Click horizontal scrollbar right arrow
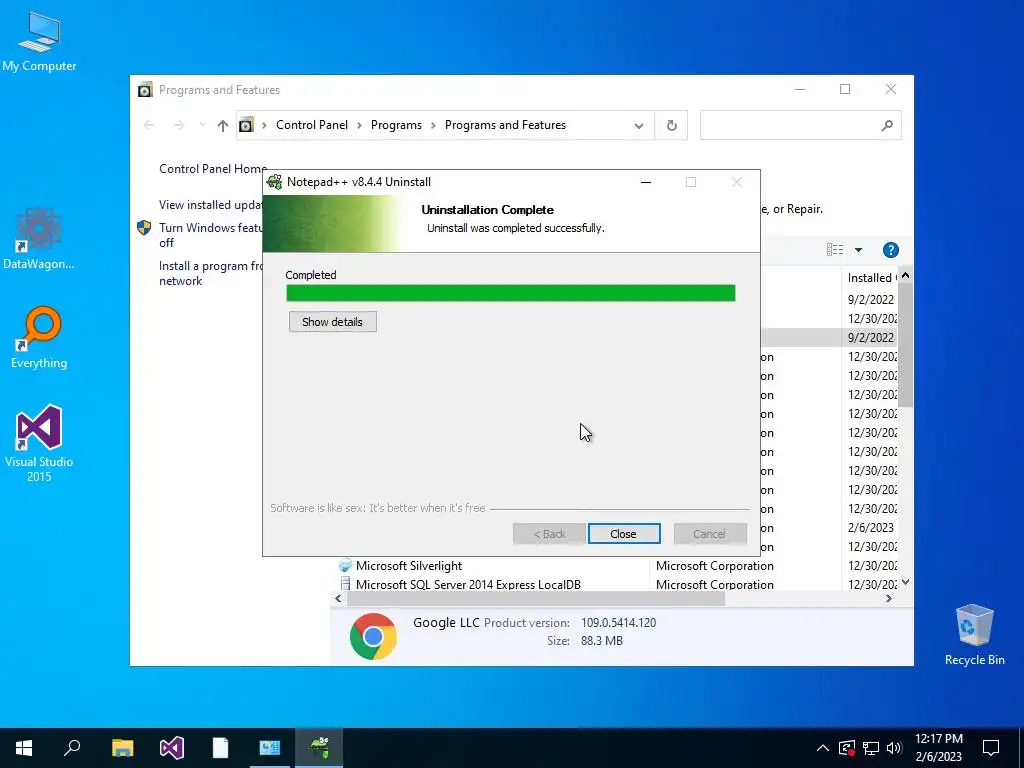This screenshot has height=768, width=1024. pyautogui.click(x=889, y=599)
